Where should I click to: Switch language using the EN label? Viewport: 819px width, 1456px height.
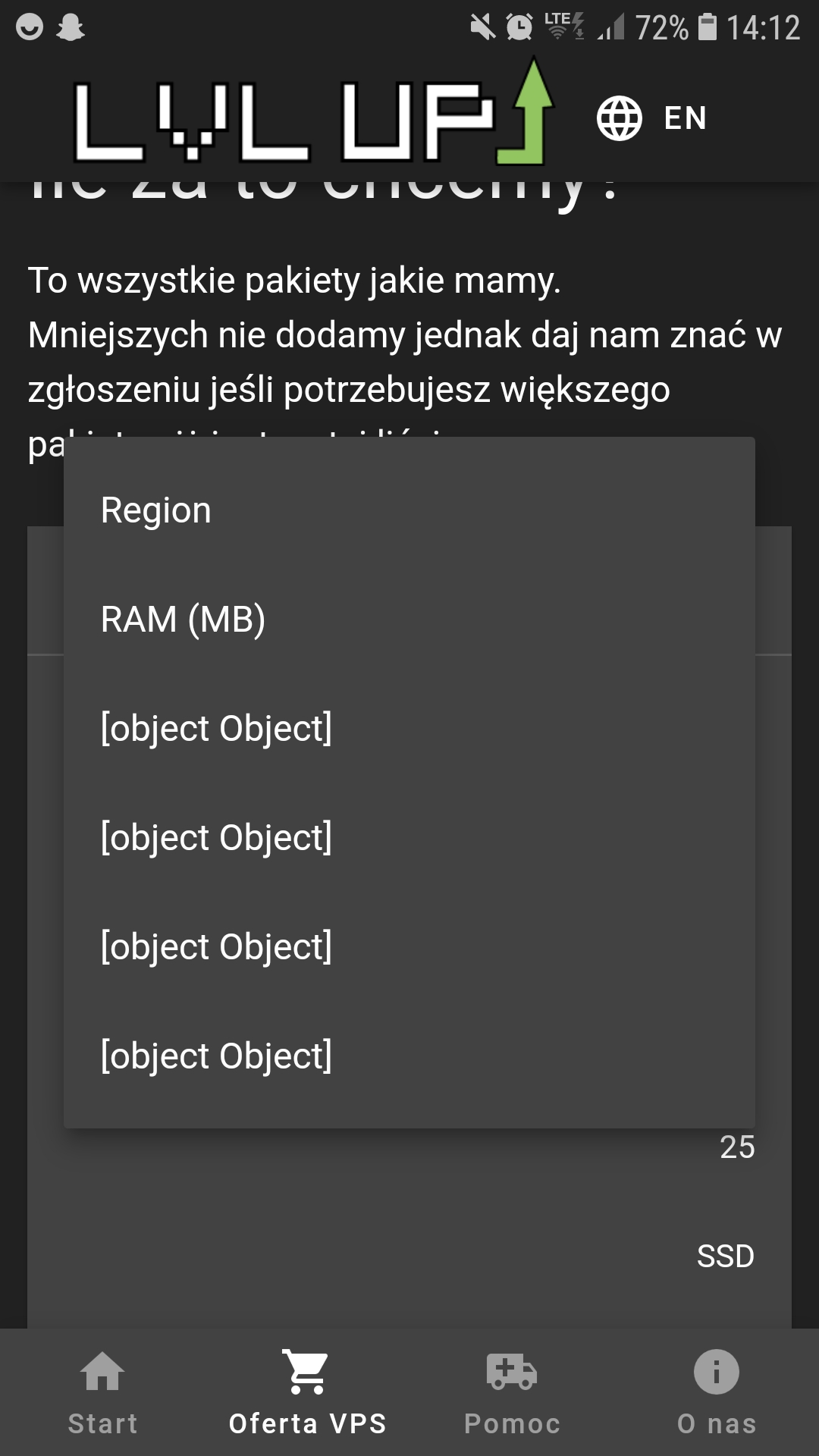[686, 118]
